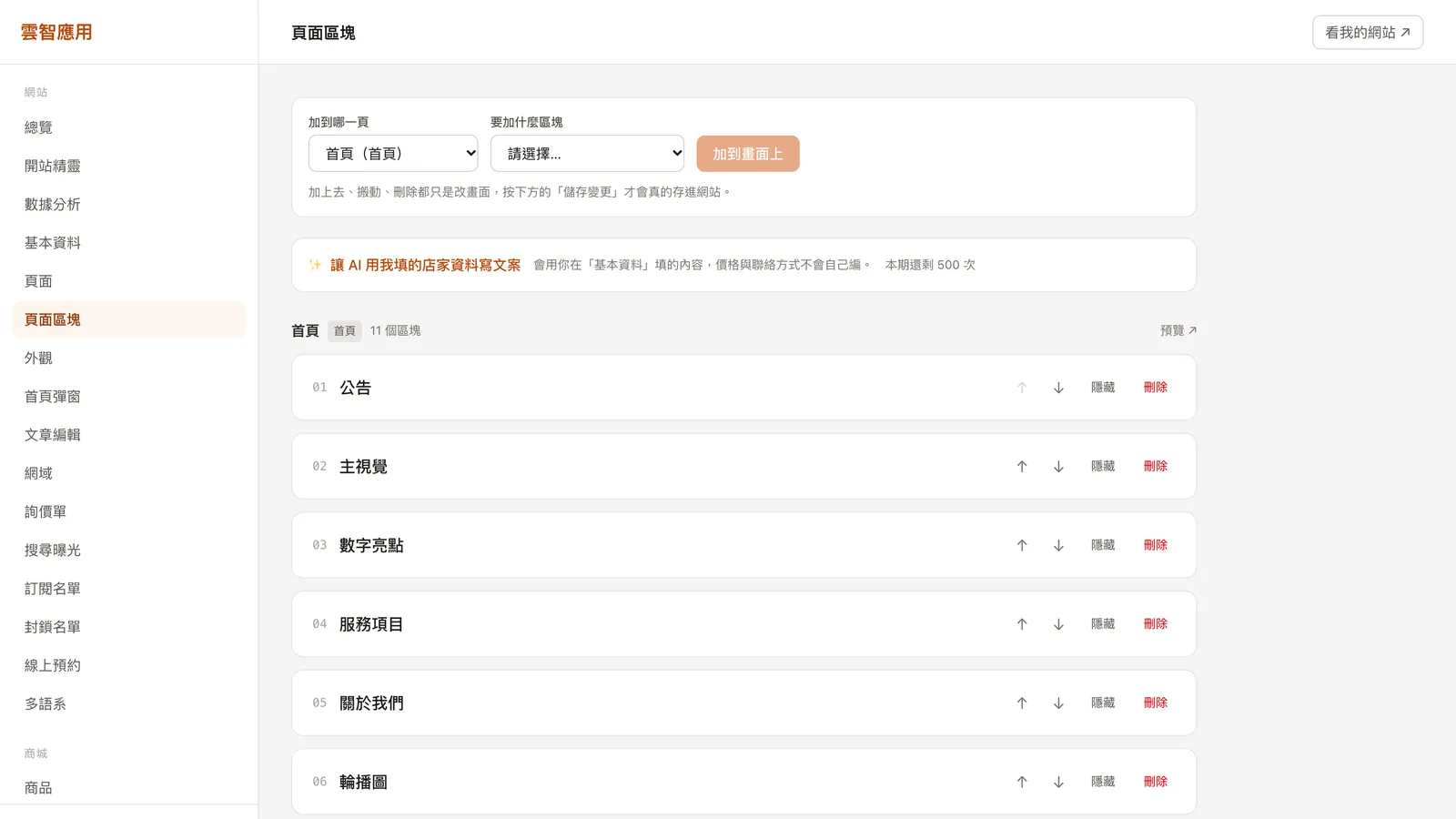
Task: Move 服務項目 block up
Action: [x=1022, y=624]
